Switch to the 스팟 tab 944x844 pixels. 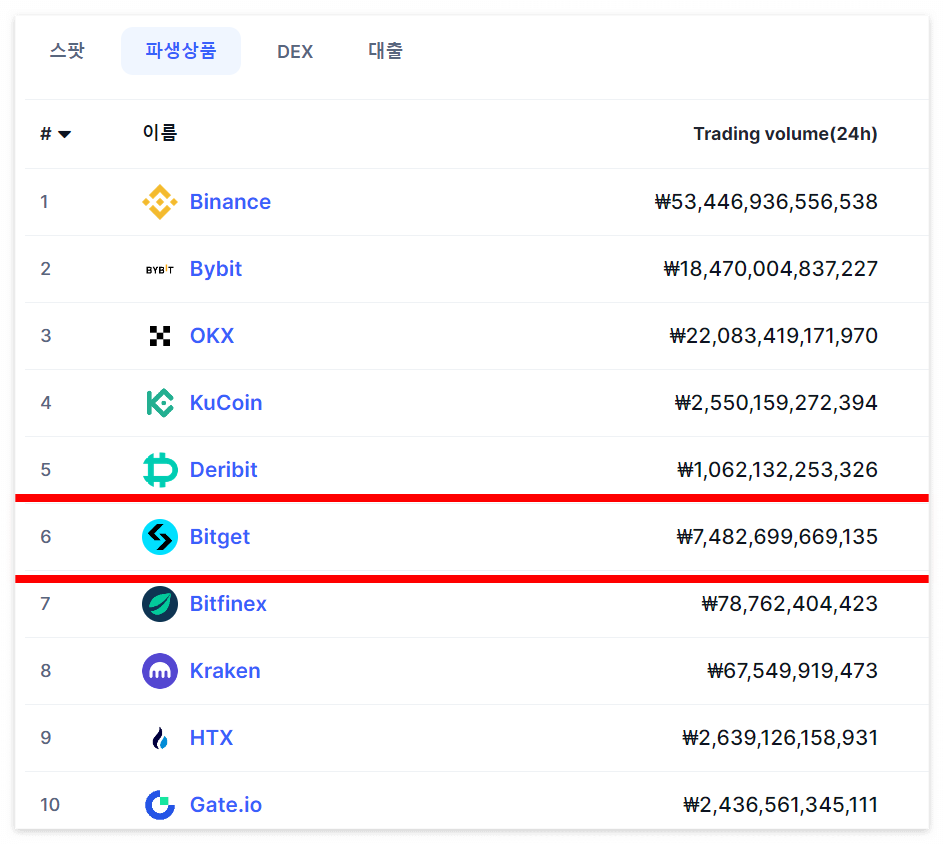(x=67, y=51)
